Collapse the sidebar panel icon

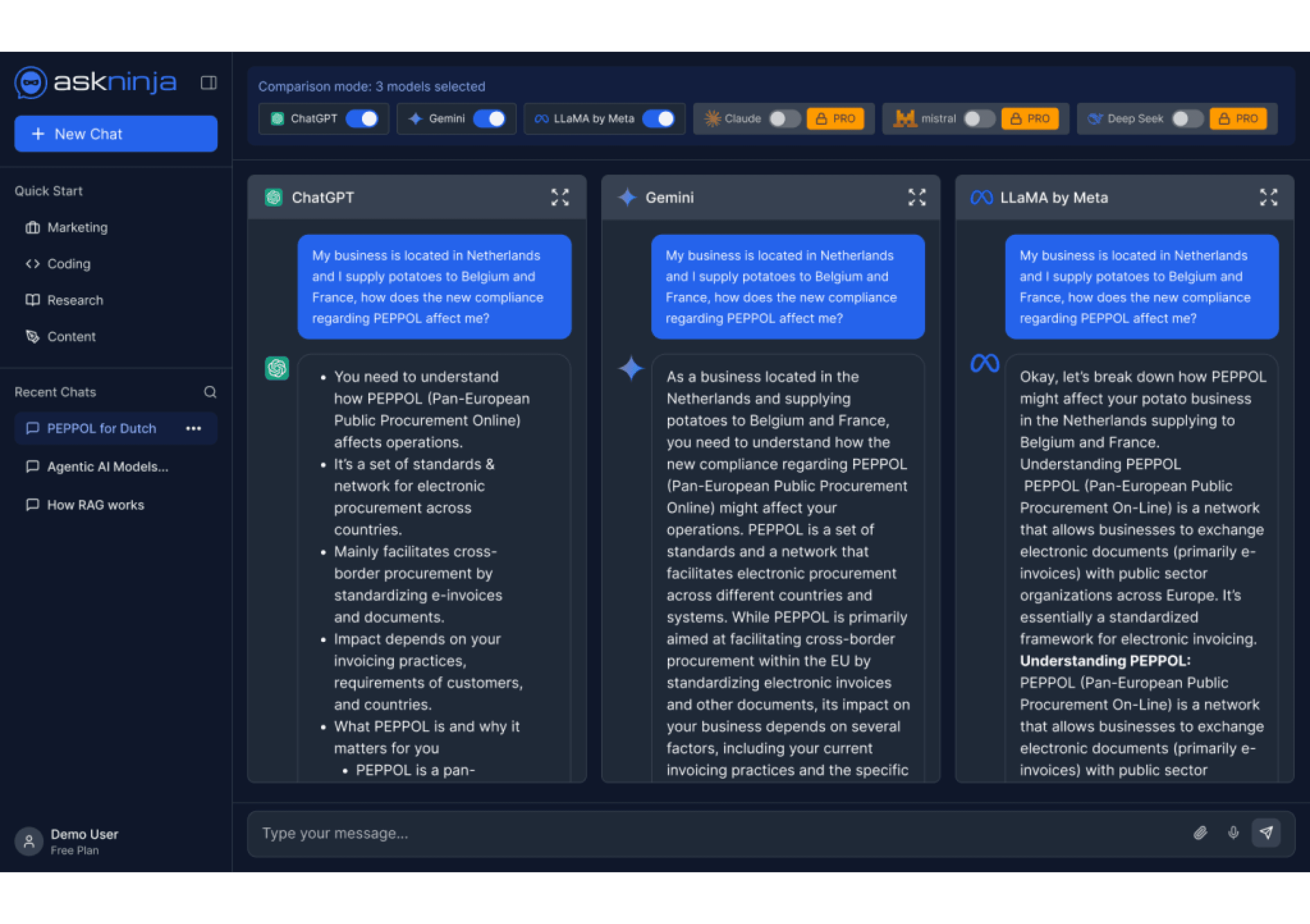click(208, 83)
